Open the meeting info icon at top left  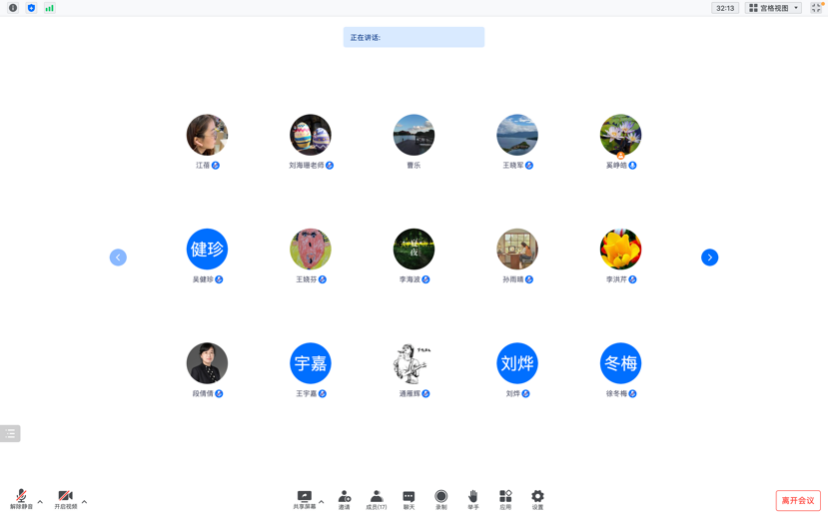[x=13, y=8]
